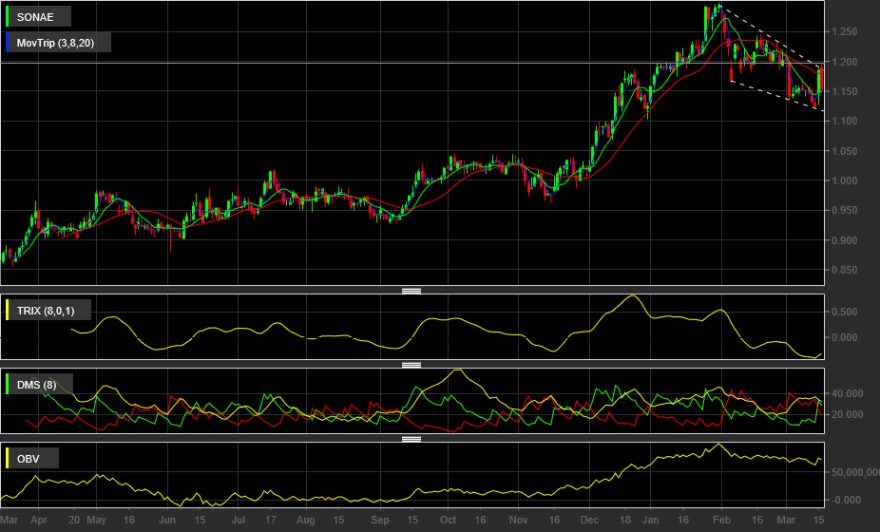Viewport: 880px width, 532px height.
Task: Click the 1.200 price level on the axis
Action: tap(845, 62)
